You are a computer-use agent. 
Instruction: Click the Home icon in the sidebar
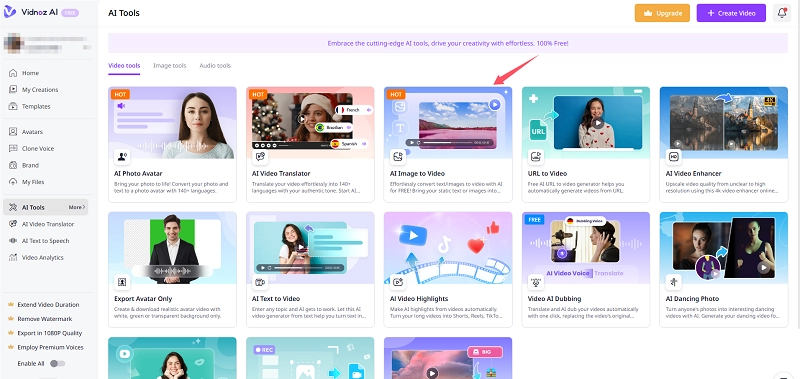click(13, 73)
